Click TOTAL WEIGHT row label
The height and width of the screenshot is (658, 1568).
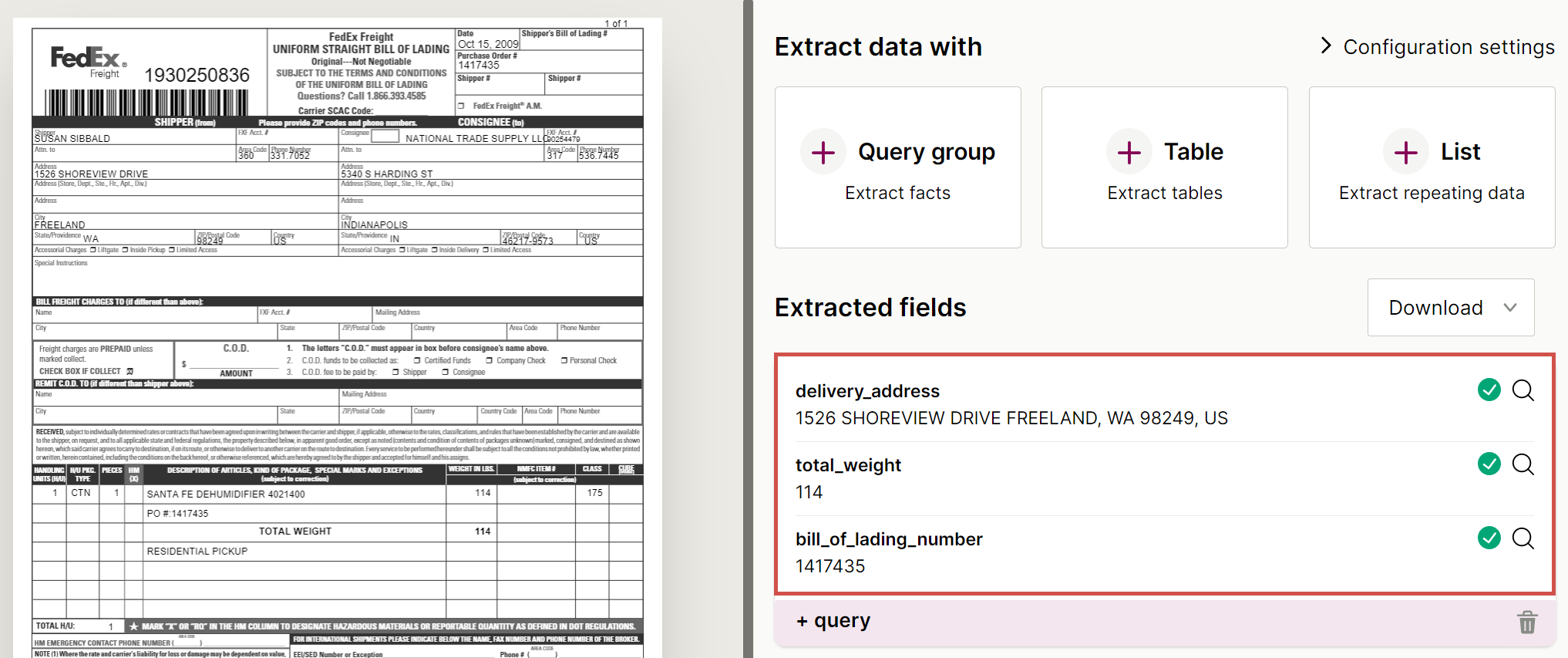tap(295, 531)
